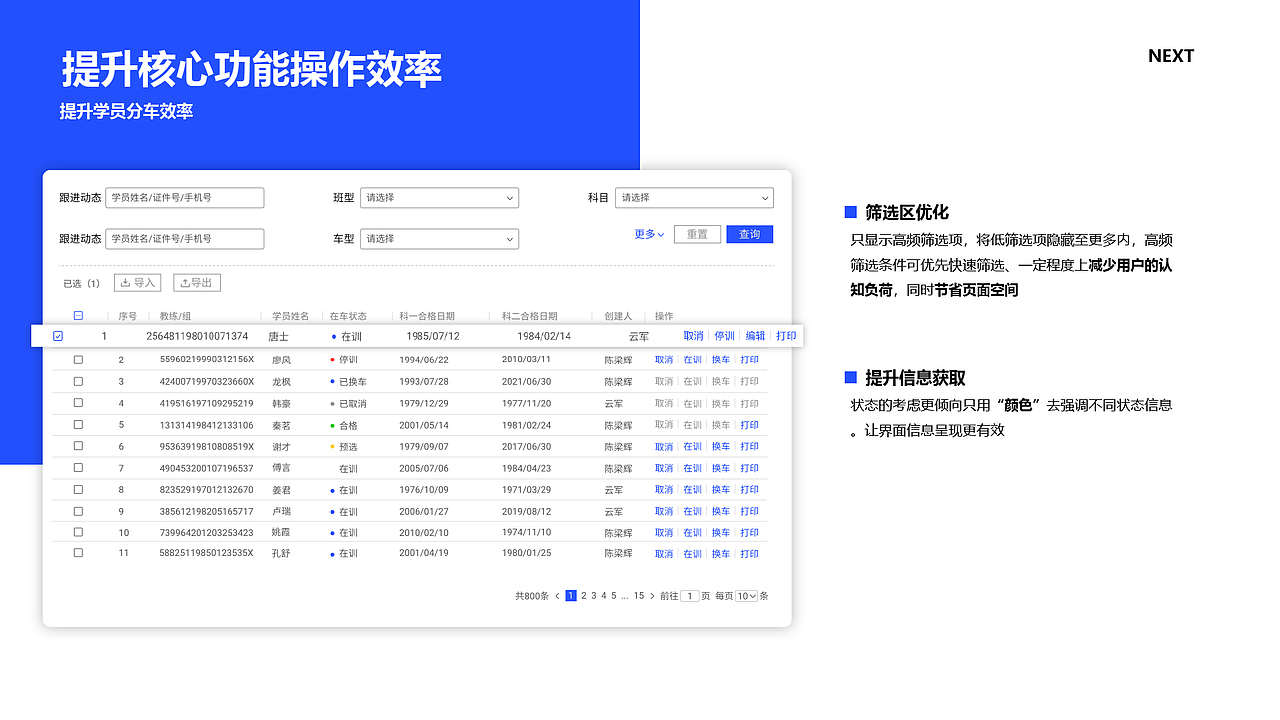Check the row checkbox for 韩豪
Viewport: 1280px width, 720px height.
(78, 403)
